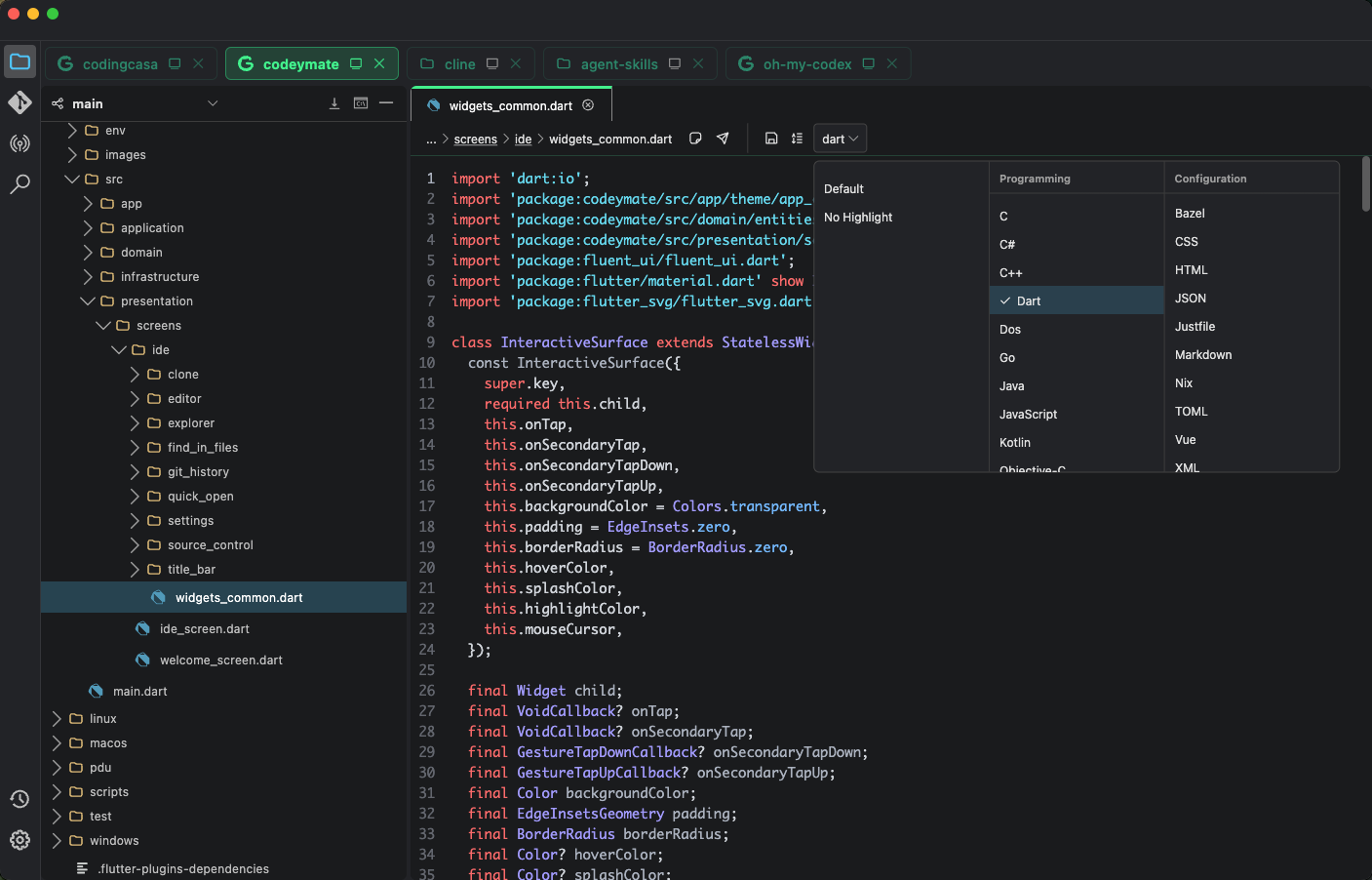Click the branch icon beside main
1372x880 pixels.
(x=58, y=103)
